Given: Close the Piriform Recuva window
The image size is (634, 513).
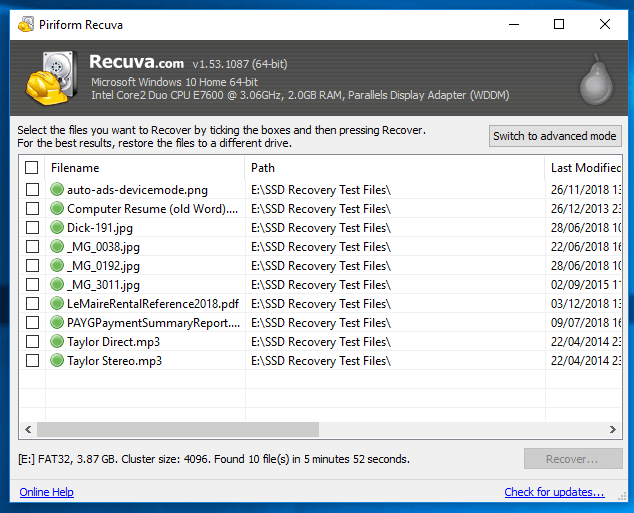Looking at the screenshot, I should [x=605, y=24].
